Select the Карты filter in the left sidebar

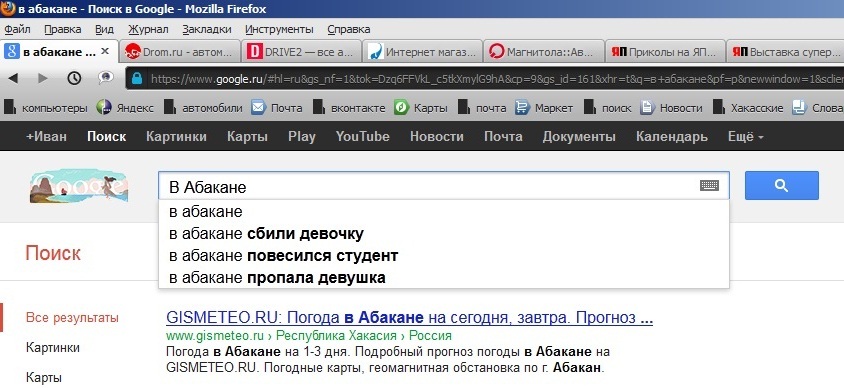pyautogui.click(x=44, y=377)
